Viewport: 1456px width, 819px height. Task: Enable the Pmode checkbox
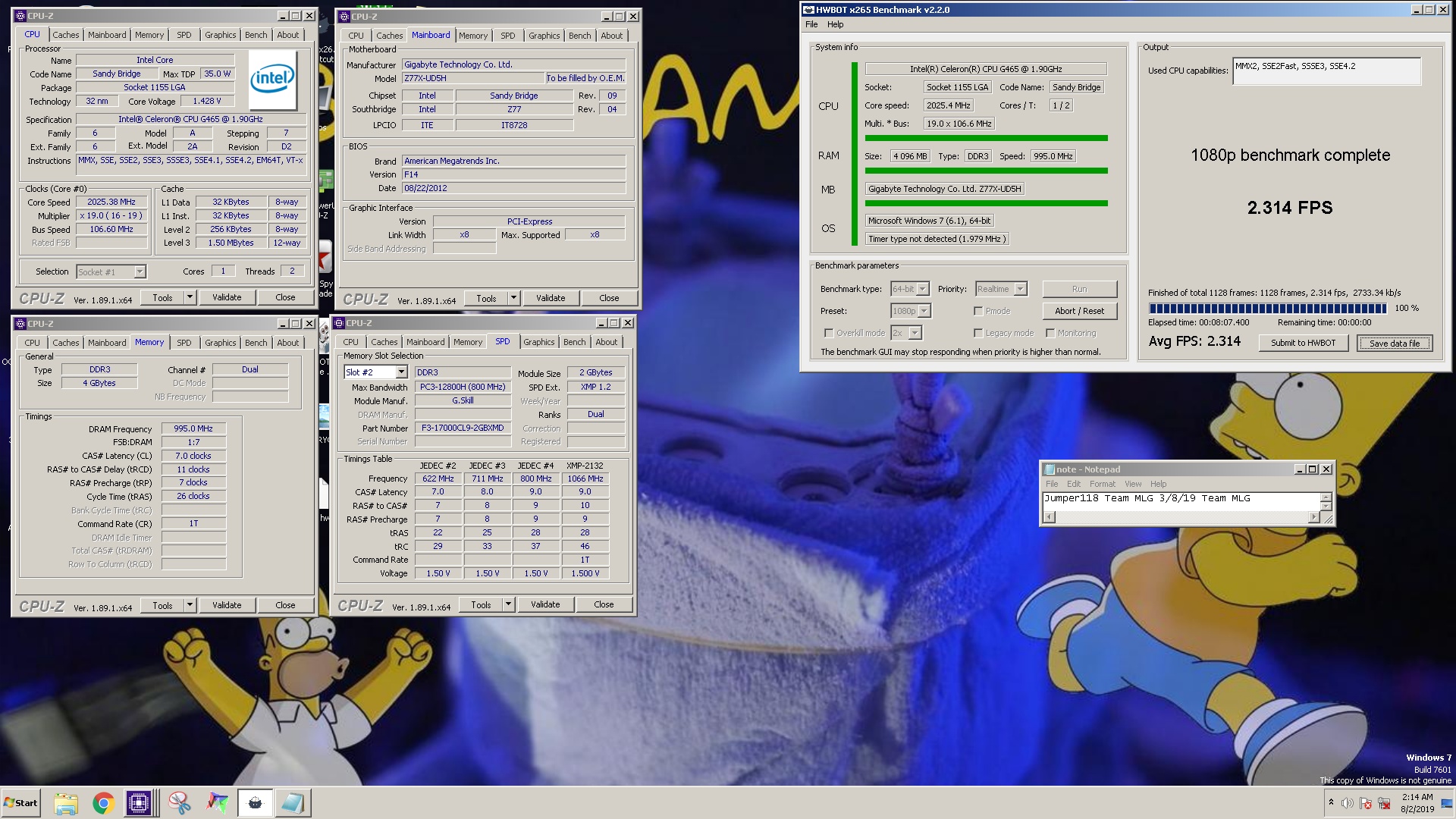978,311
